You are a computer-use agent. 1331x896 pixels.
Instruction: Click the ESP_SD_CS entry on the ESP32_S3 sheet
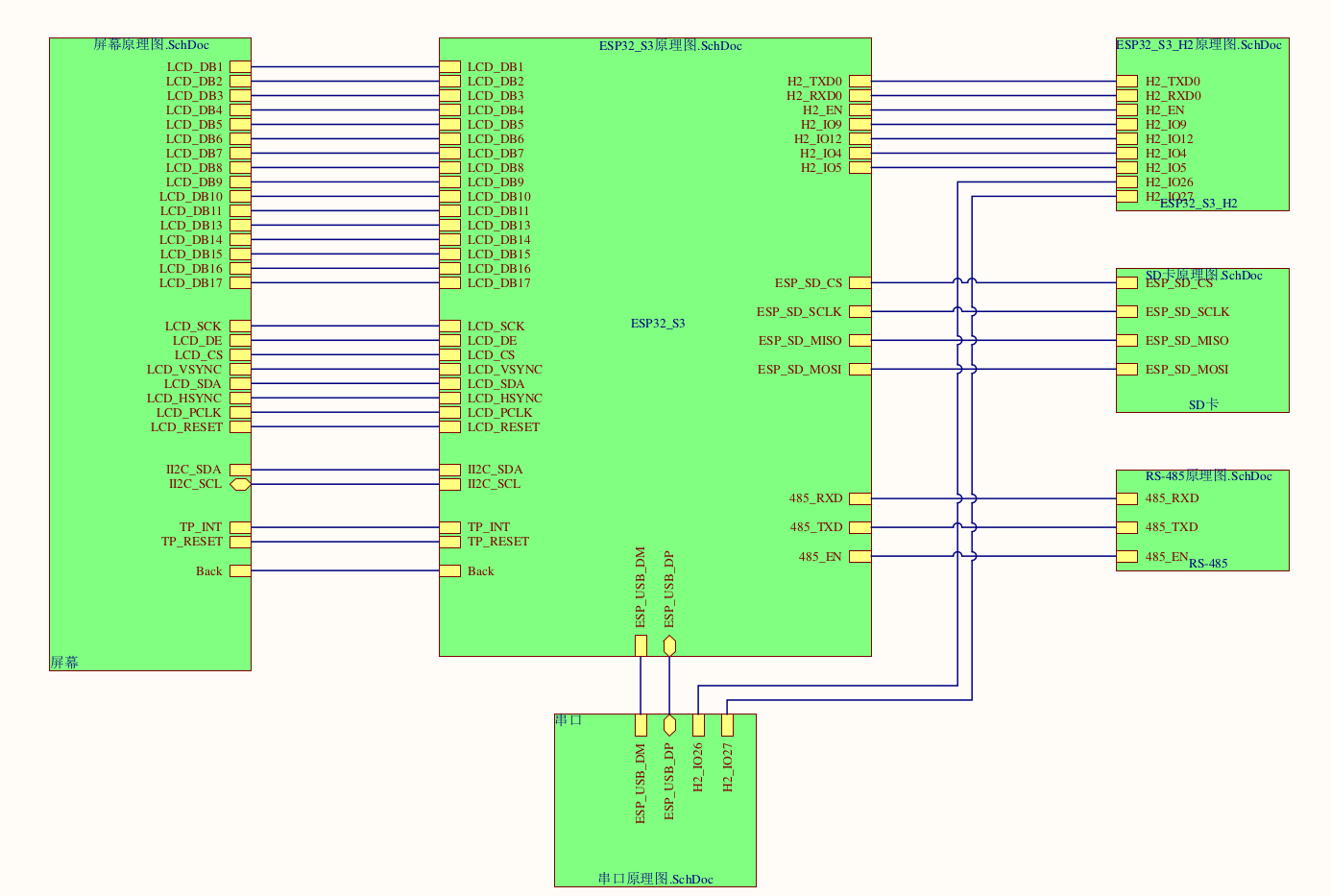(860, 283)
